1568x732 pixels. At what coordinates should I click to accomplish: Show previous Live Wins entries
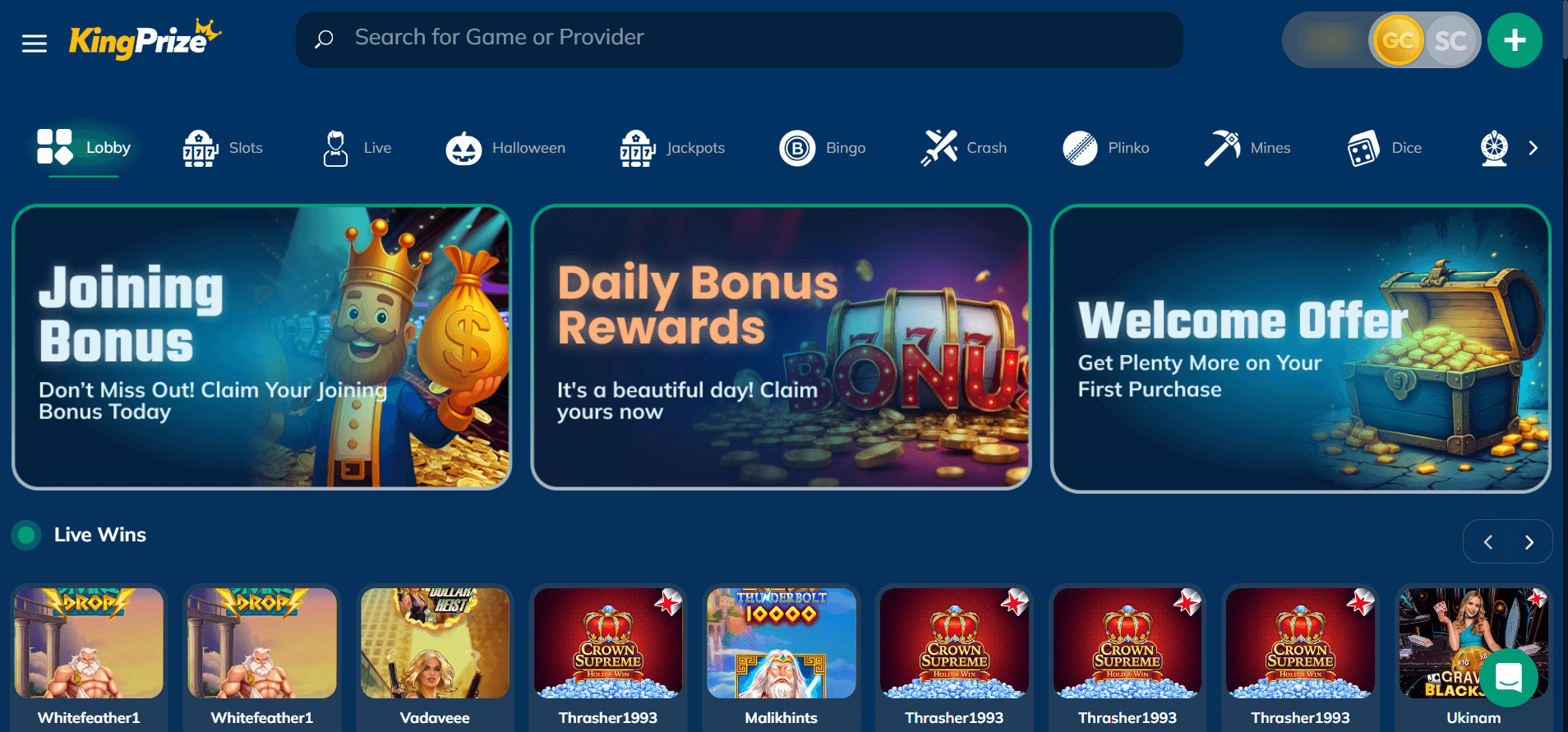coord(1487,542)
